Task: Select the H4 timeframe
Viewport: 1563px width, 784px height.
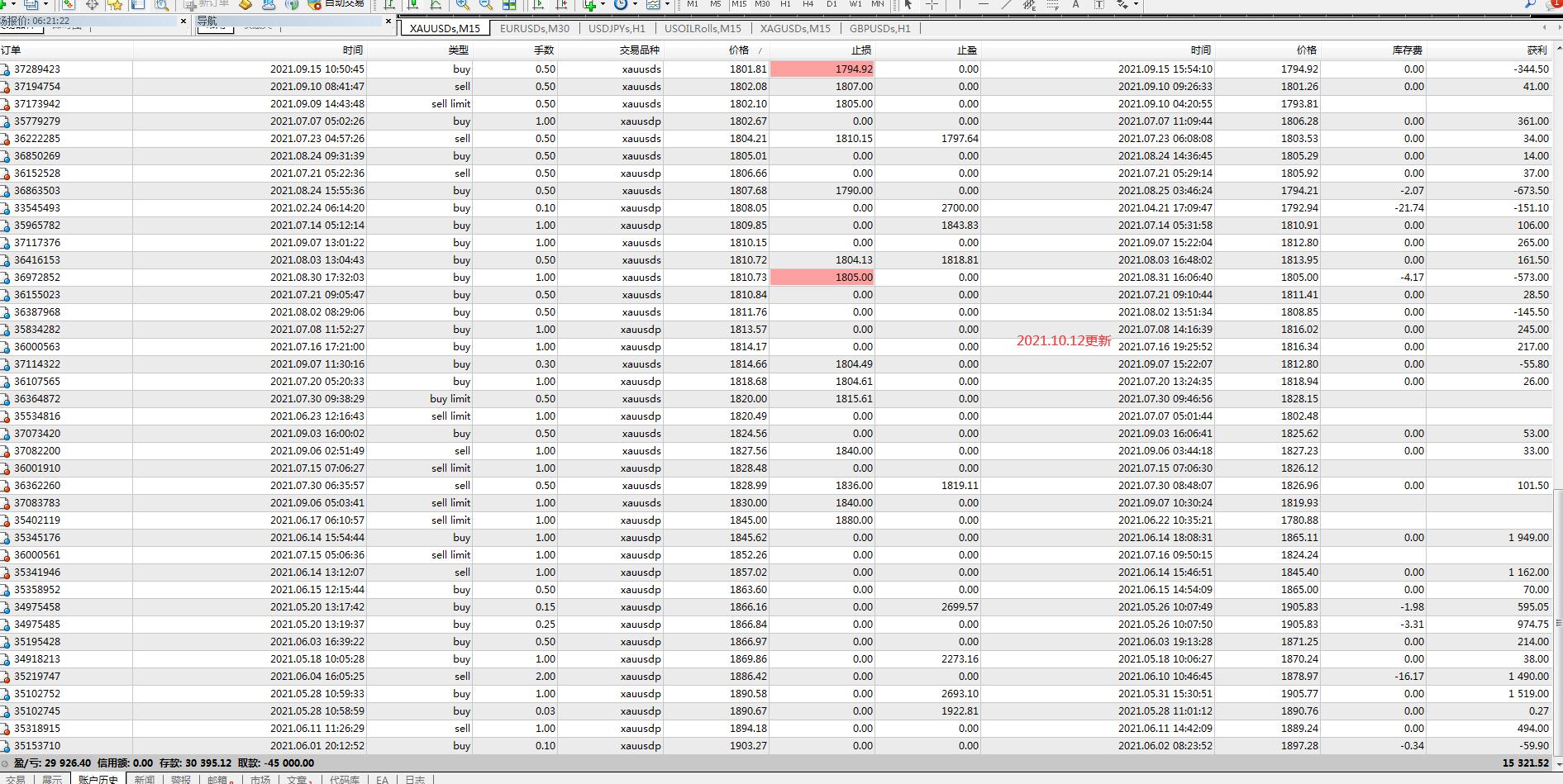Action: coord(808,4)
